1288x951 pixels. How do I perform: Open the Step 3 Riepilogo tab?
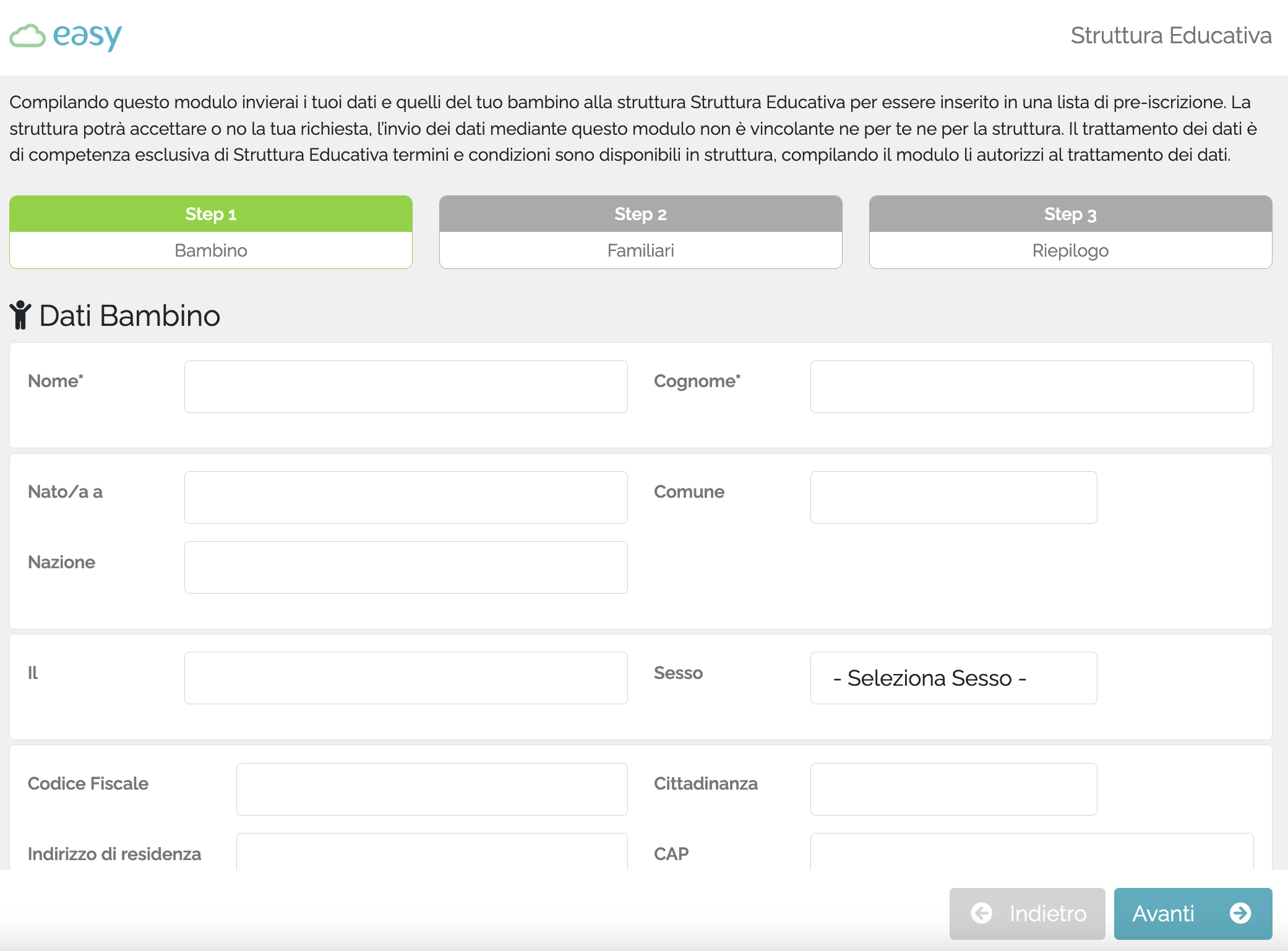point(1070,232)
